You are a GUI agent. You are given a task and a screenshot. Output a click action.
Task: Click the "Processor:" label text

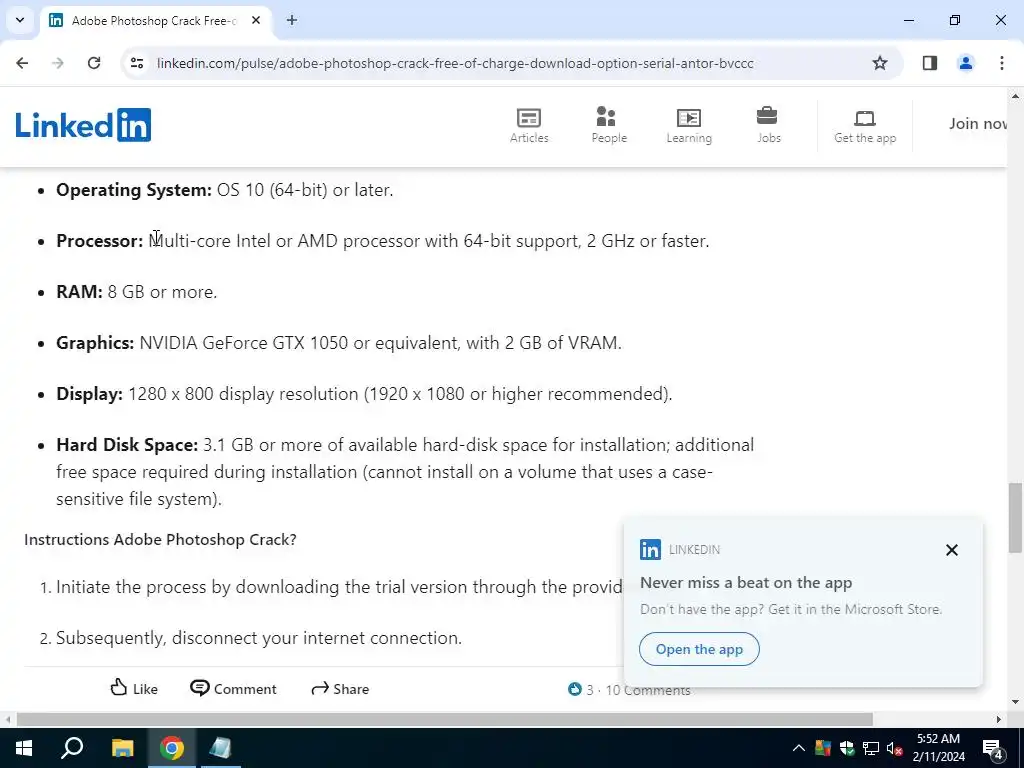99,241
